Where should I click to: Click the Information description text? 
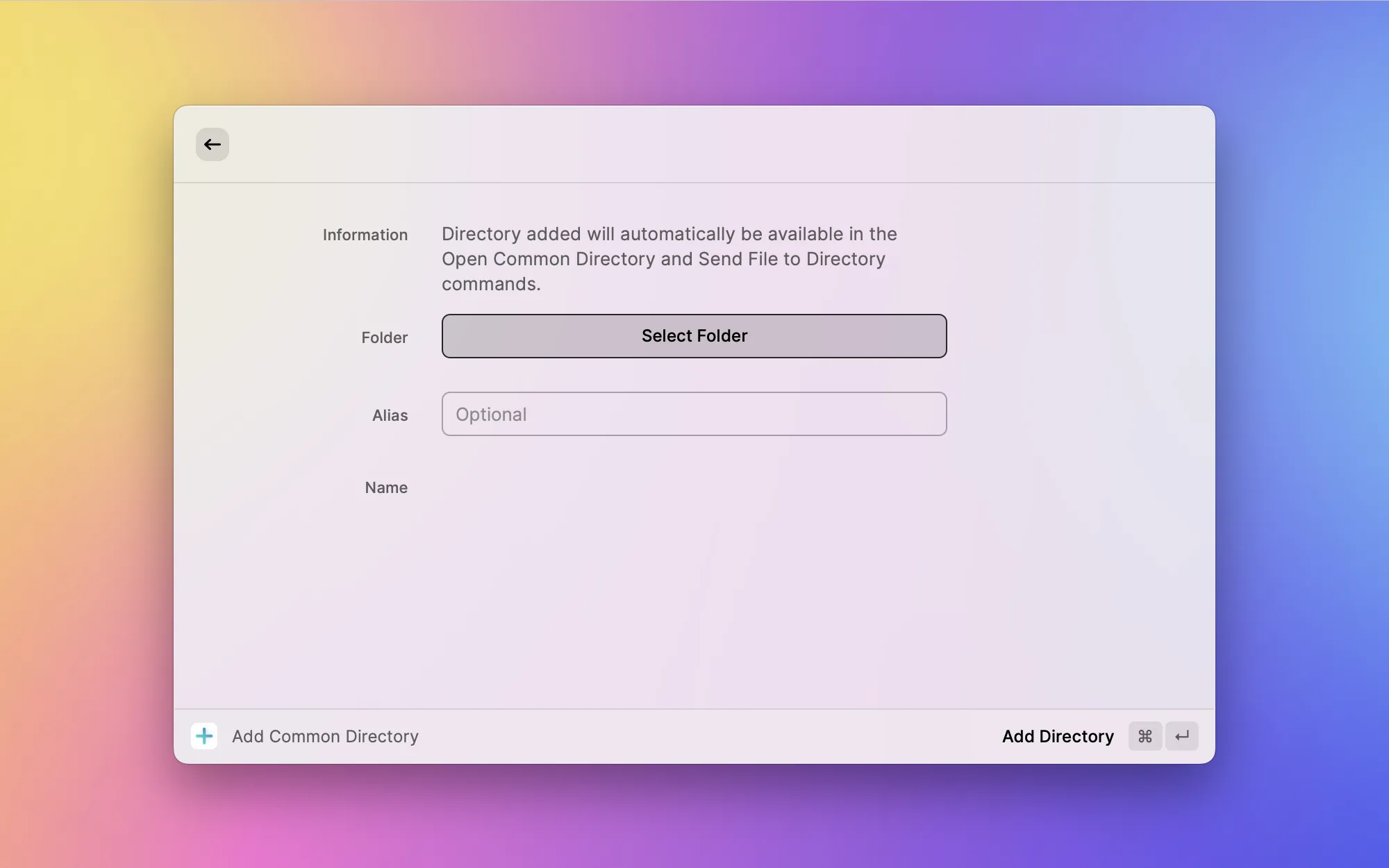pyautogui.click(x=669, y=259)
